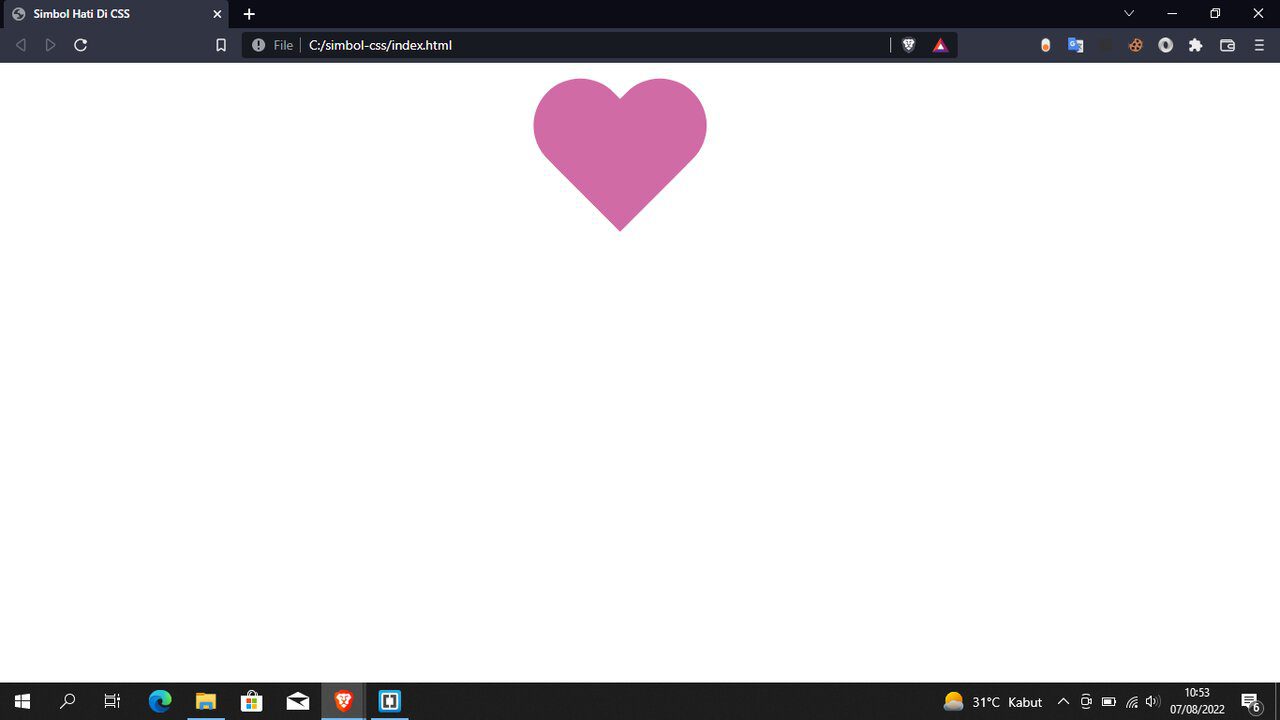
Task: Close the 'Simbol Hati Di CSS' tab
Action: pos(217,14)
